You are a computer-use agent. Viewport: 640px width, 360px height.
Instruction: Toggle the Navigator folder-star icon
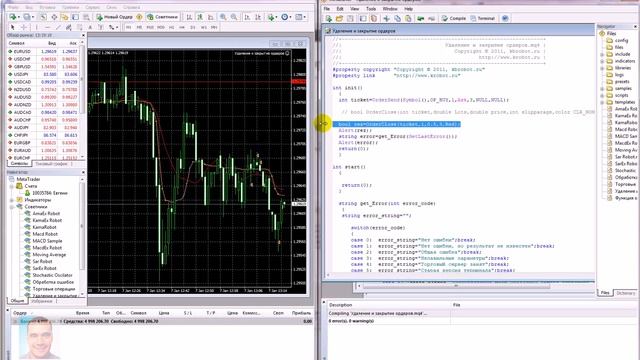tap(64, 17)
